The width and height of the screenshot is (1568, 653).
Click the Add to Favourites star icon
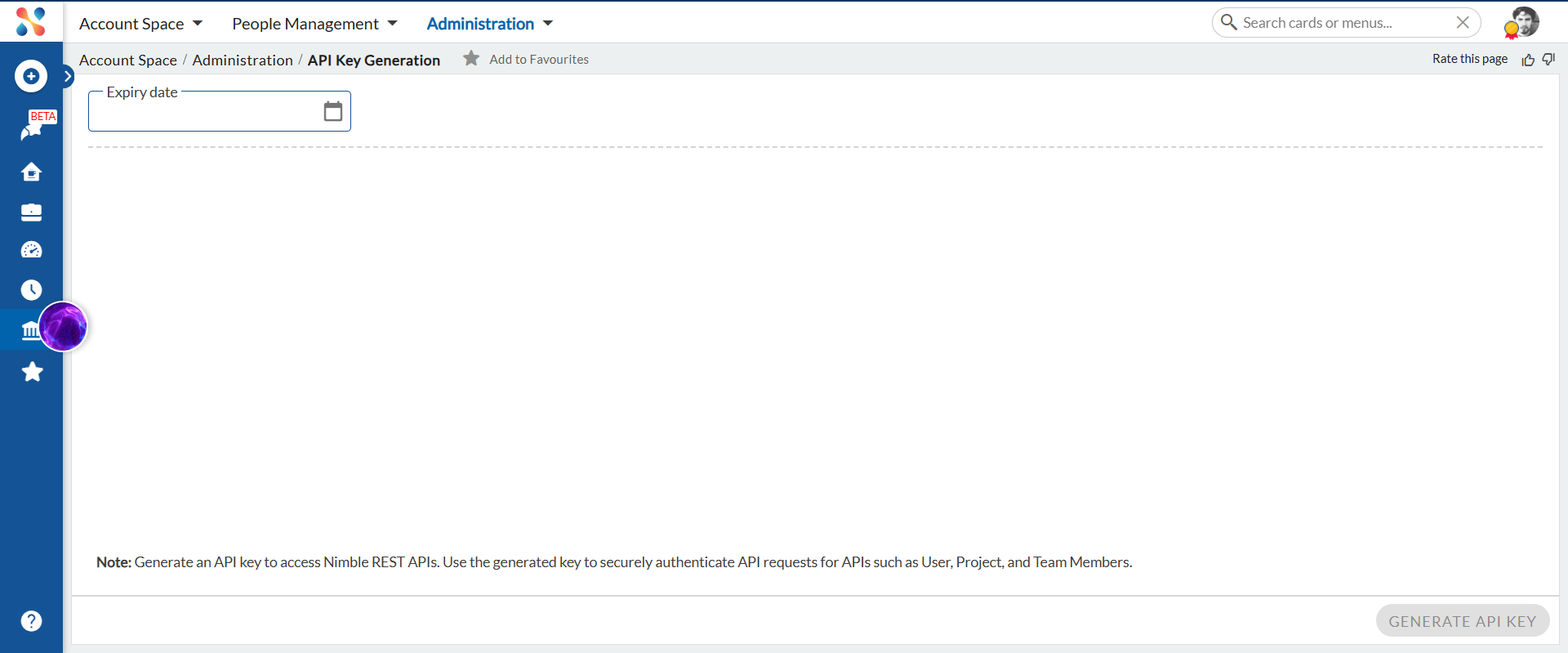click(471, 58)
